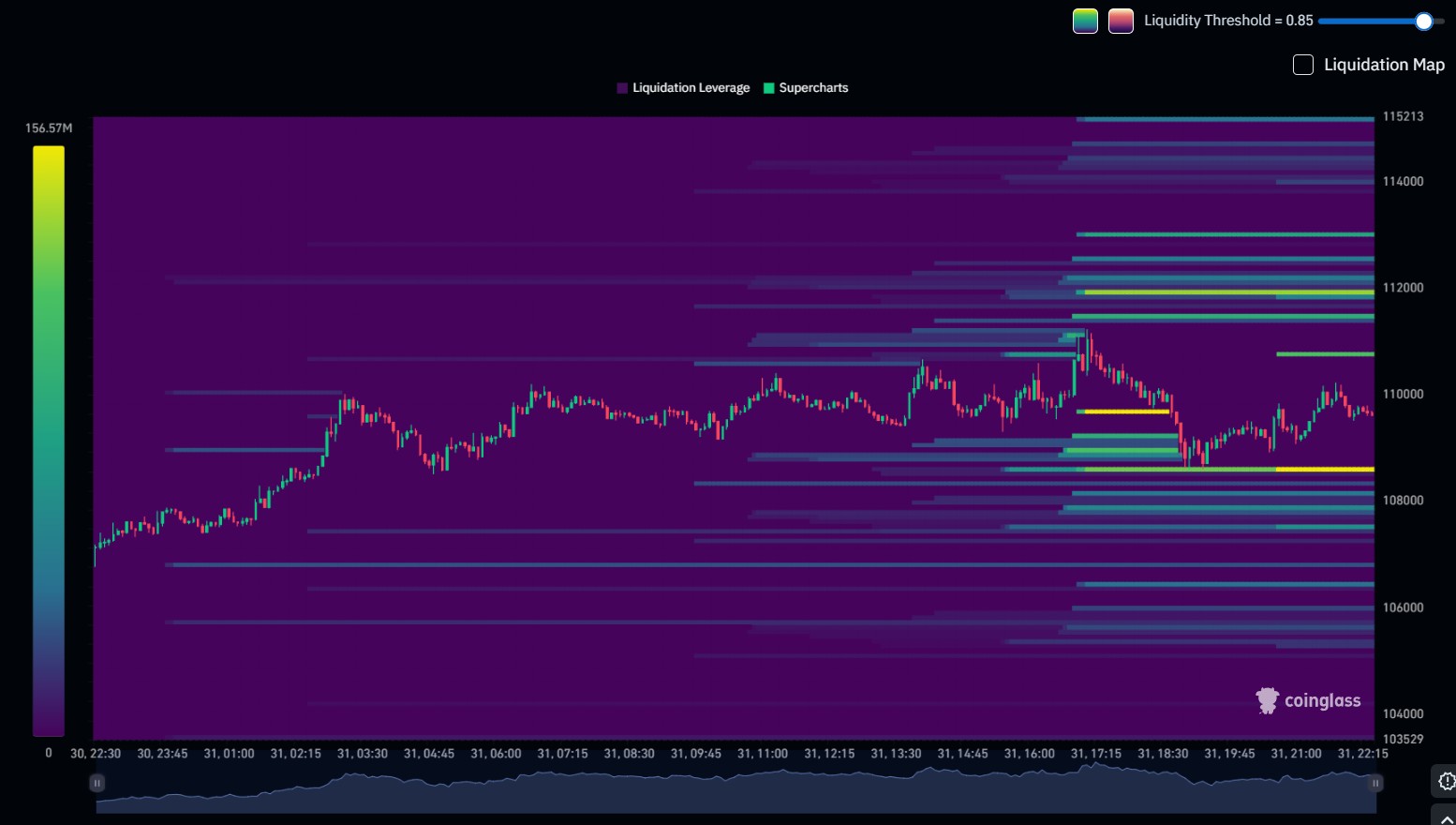The width and height of the screenshot is (1456, 825).
Task: Click the 108000 price axis label
Action: point(1403,501)
